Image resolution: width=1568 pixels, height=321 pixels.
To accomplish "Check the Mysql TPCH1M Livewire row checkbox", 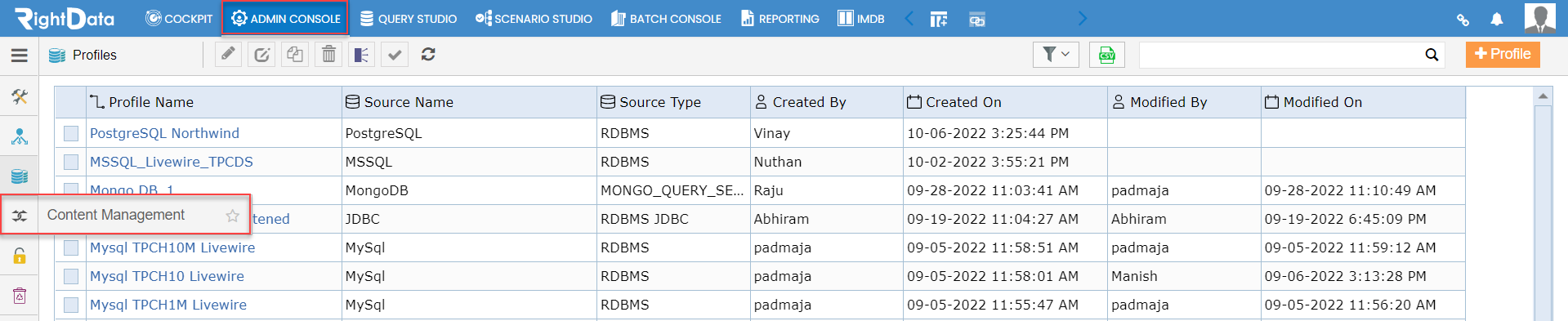I will coord(71,305).
